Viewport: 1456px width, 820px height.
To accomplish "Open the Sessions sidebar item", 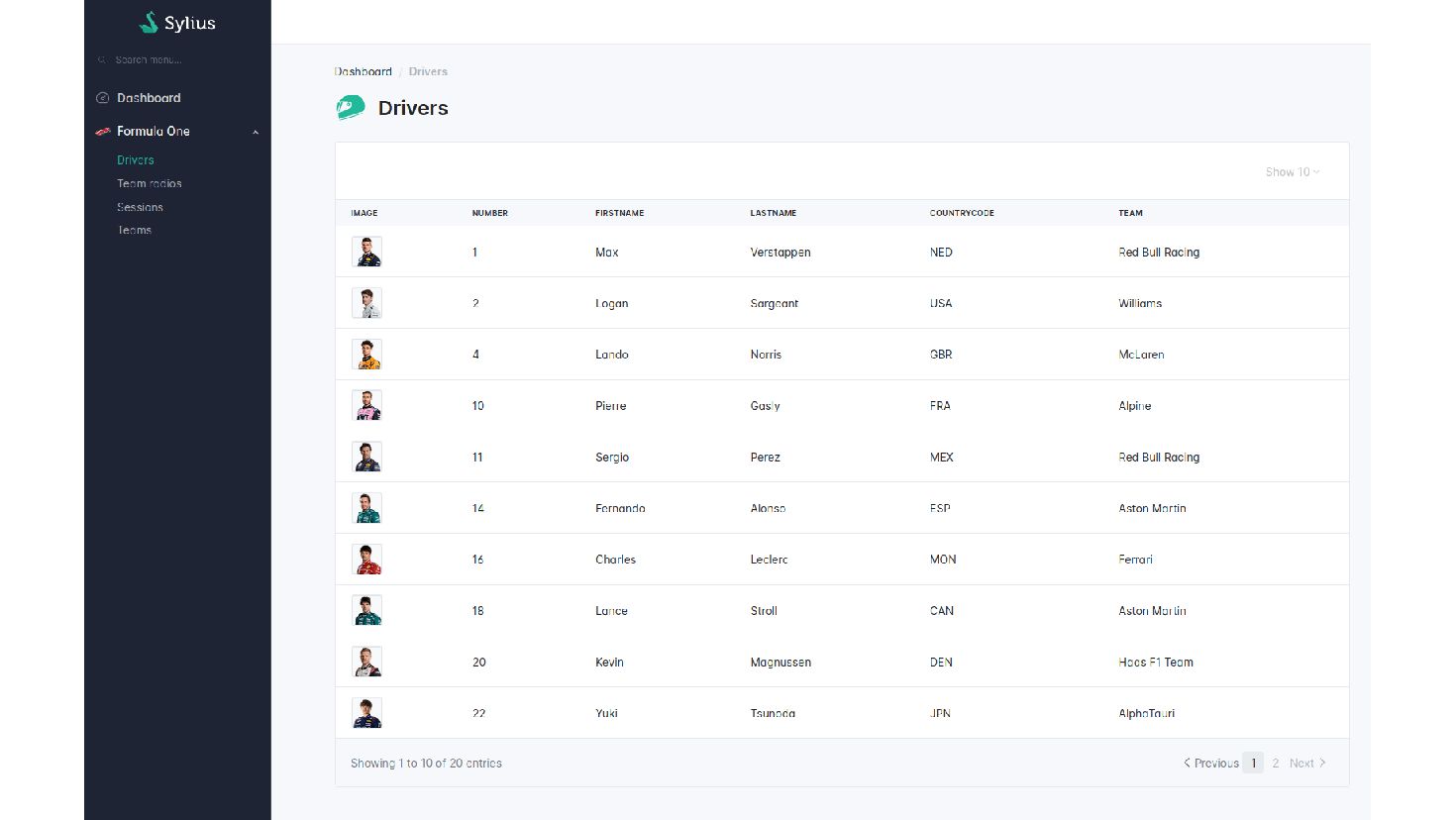I will (140, 207).
